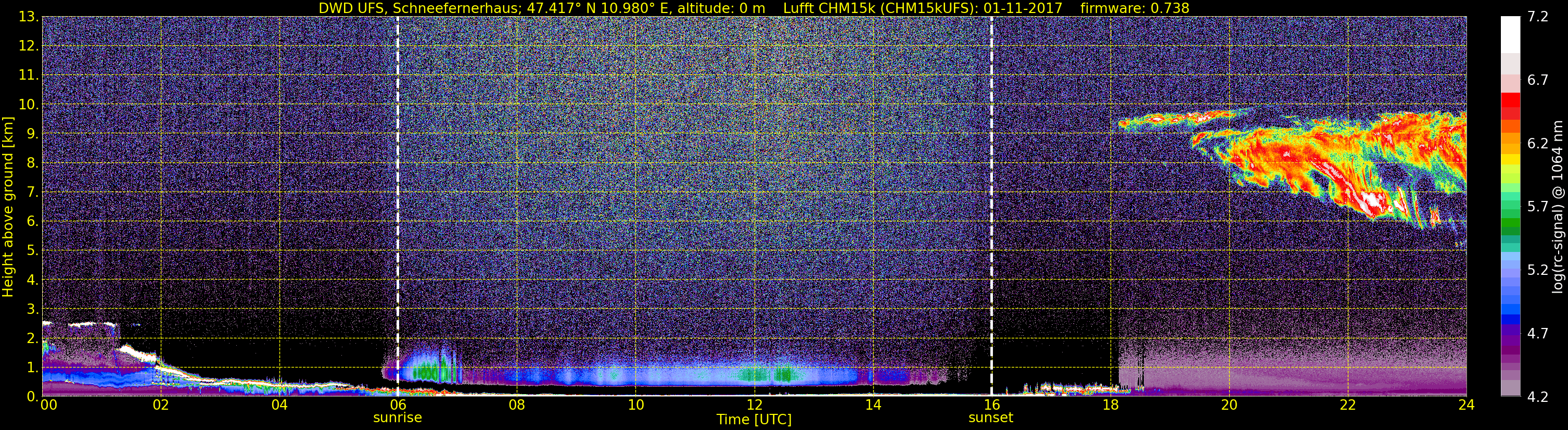The image size is (1568, 430).
Task: Select the 'Time [UTC]' axis title
Action: [754, 419]
